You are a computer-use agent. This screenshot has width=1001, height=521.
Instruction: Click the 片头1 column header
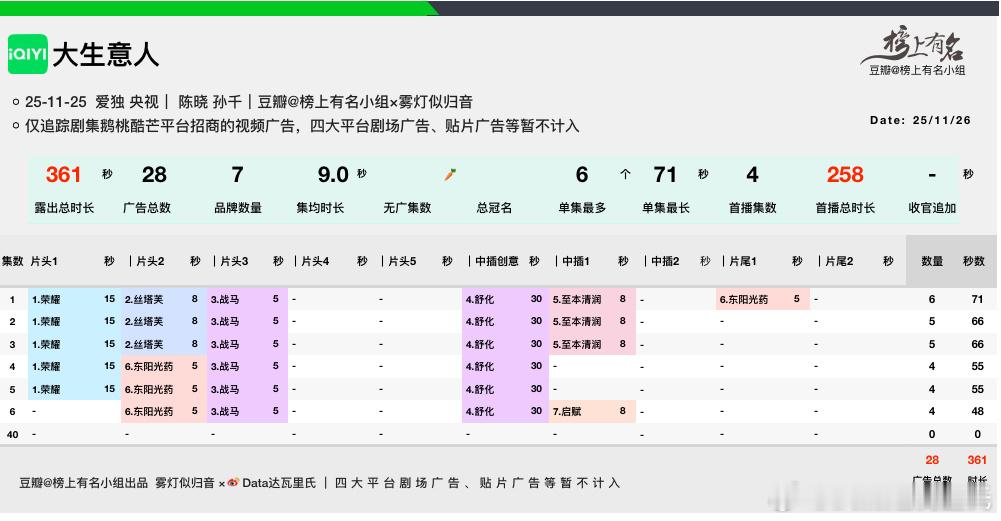(44, 261)
